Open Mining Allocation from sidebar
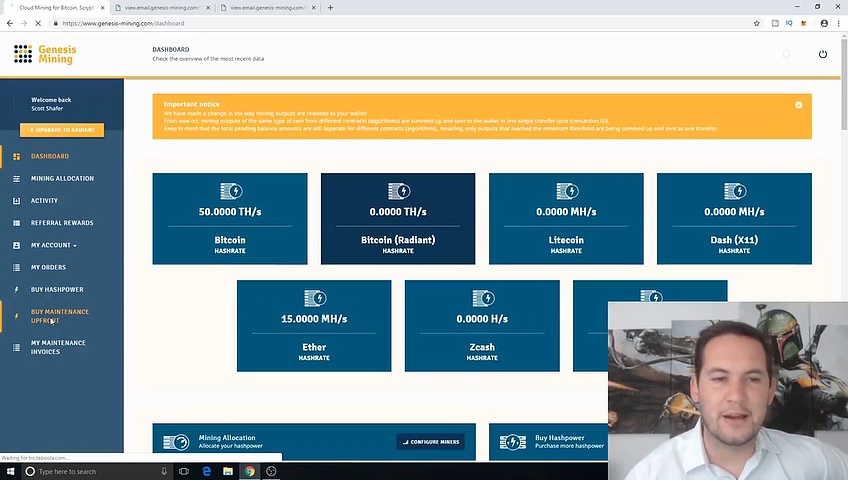Screen dimensions: 848x480 pyautogui.click(x=62, y=179)
